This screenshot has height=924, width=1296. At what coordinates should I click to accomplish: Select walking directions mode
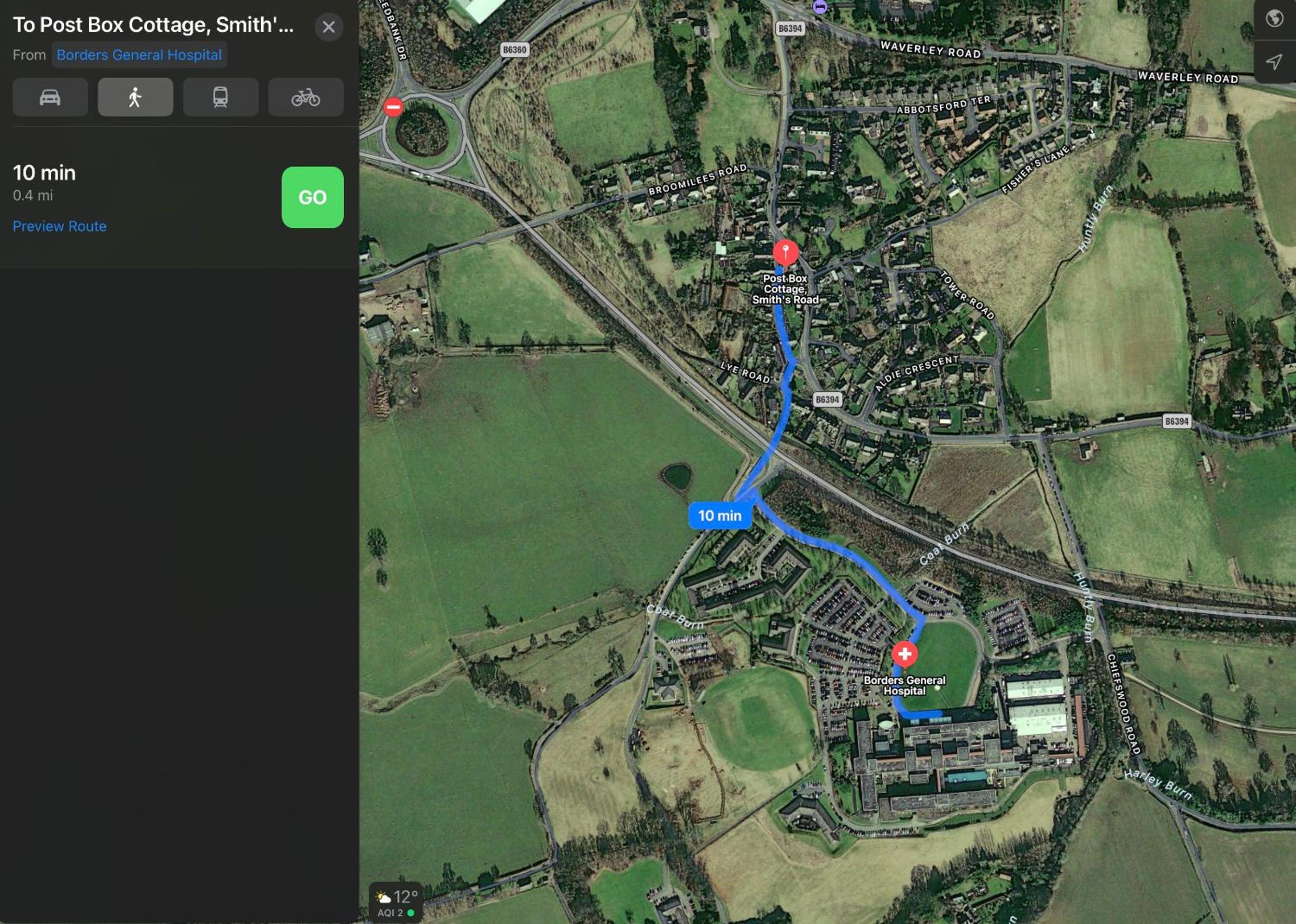point(136,97)
